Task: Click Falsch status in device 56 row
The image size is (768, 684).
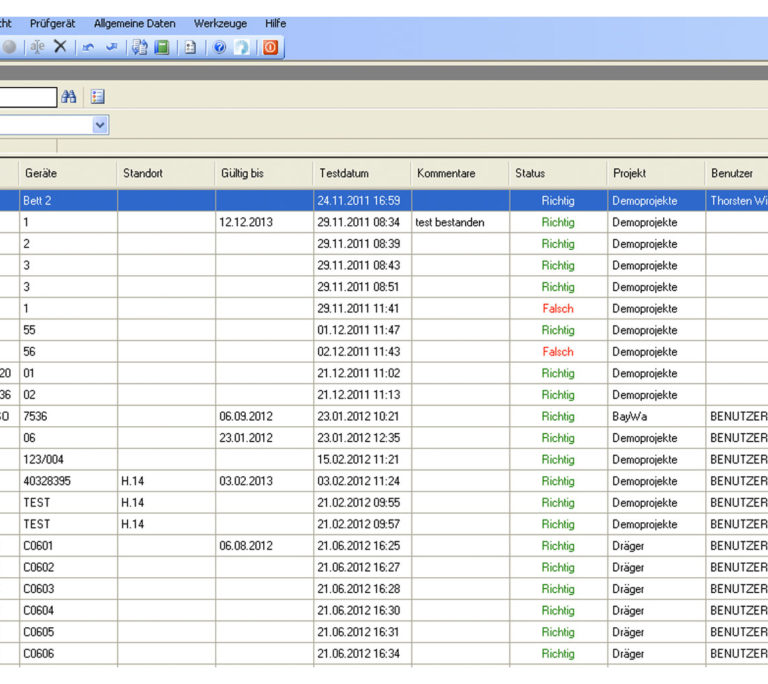Action: point(558,352)
